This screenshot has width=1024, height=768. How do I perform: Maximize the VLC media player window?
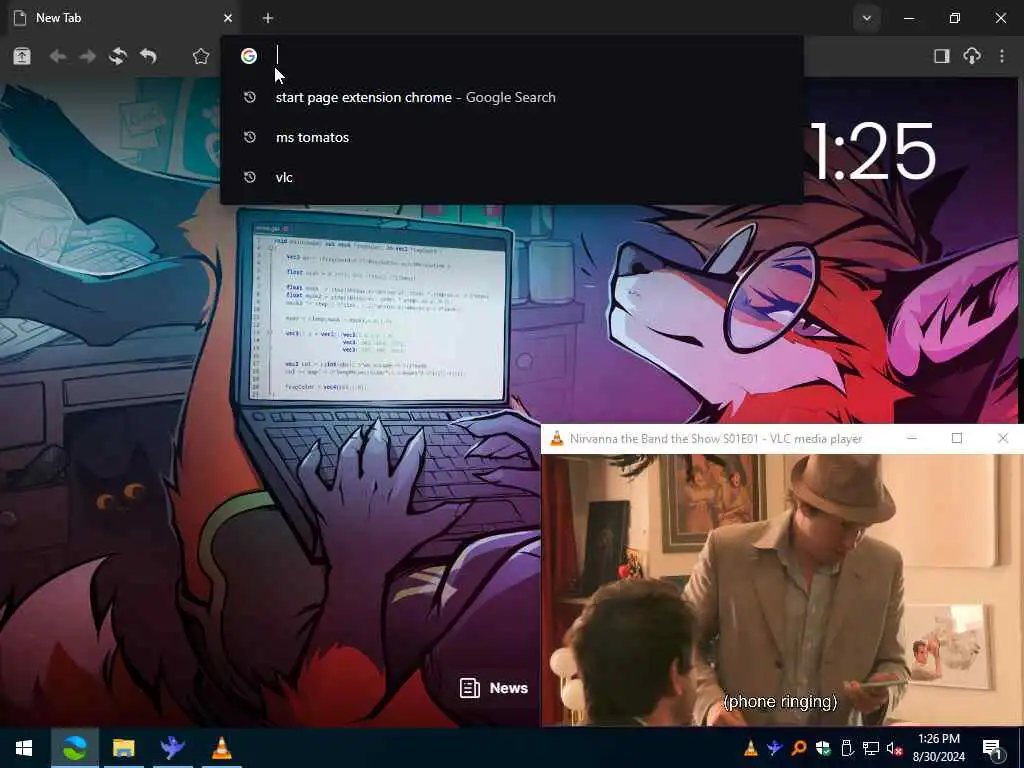tap(957, 438)
